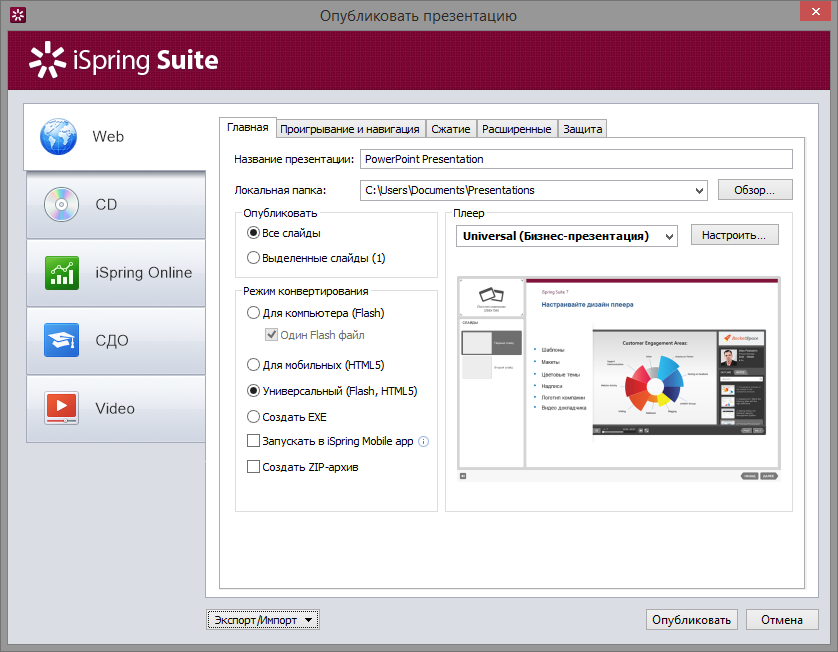Click the Название презентации text field
This screenshot has width=838, height=652.
(x=576, y=159)
